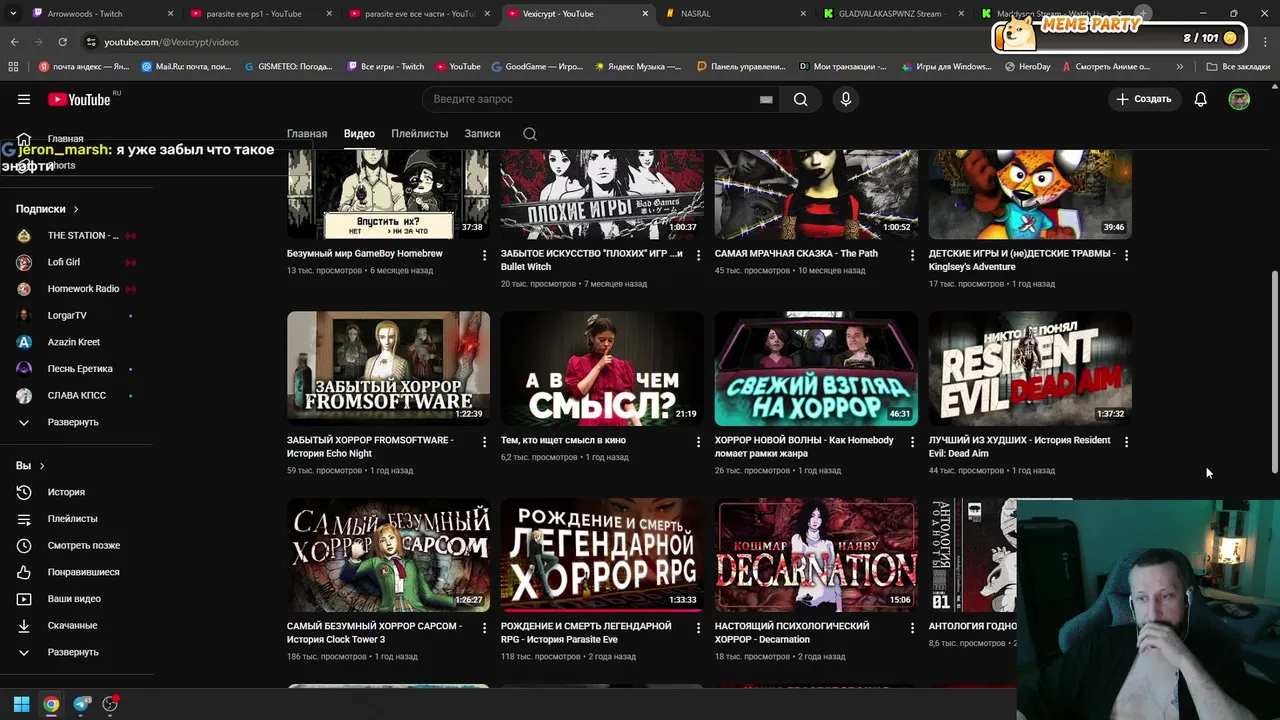The image size is (1280, 720).
Task: Open the СЛАВА КПСС subscription
Action: tap(77, 395)
